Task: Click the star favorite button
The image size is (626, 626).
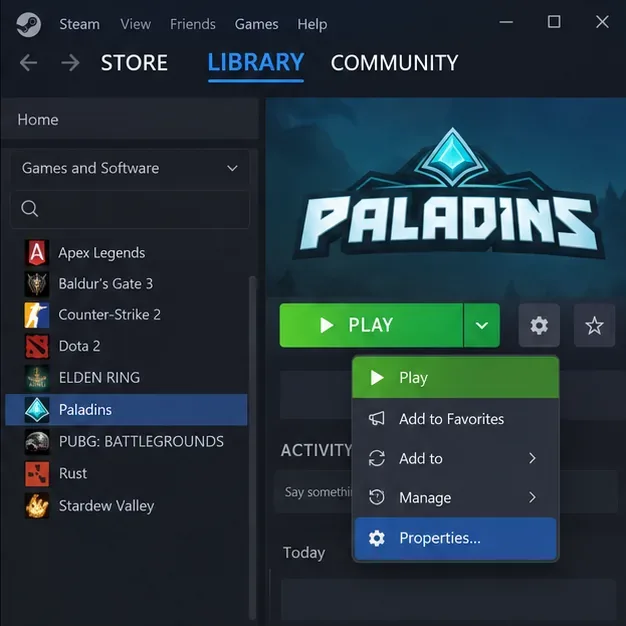Action: click(x=594, y=325)
